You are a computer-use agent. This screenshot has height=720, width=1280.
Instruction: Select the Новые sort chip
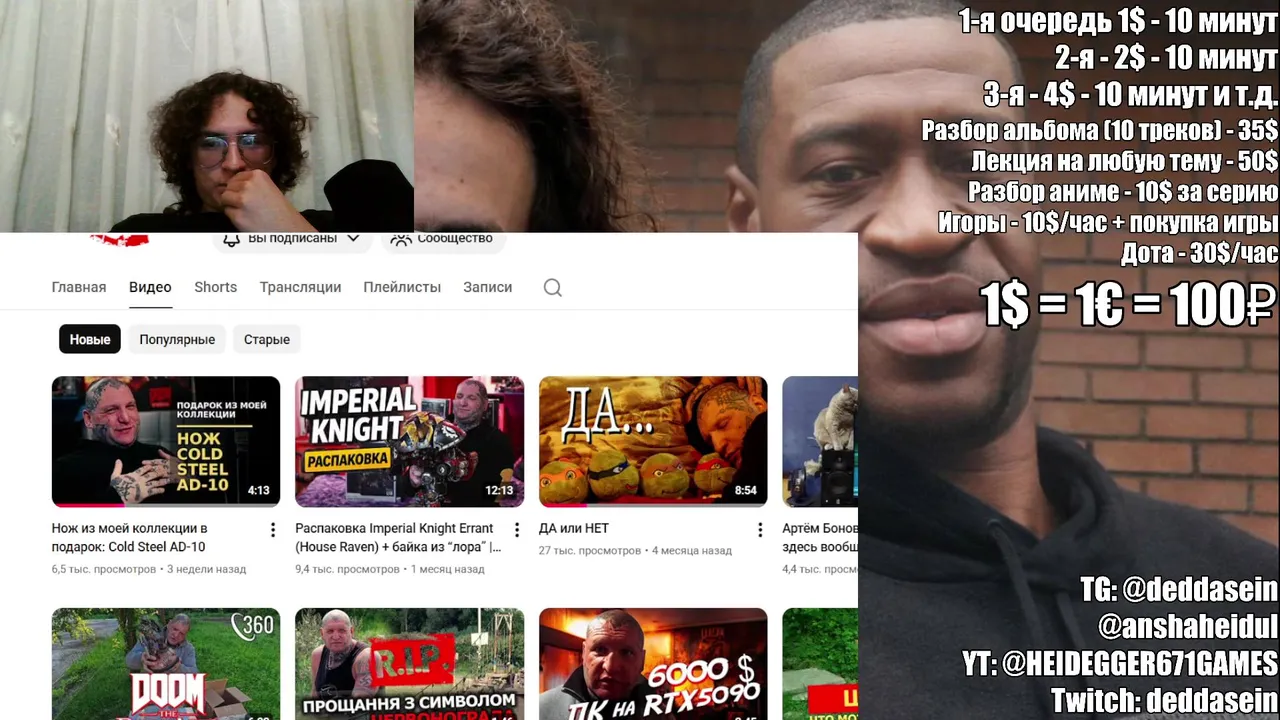click(90, 339)
